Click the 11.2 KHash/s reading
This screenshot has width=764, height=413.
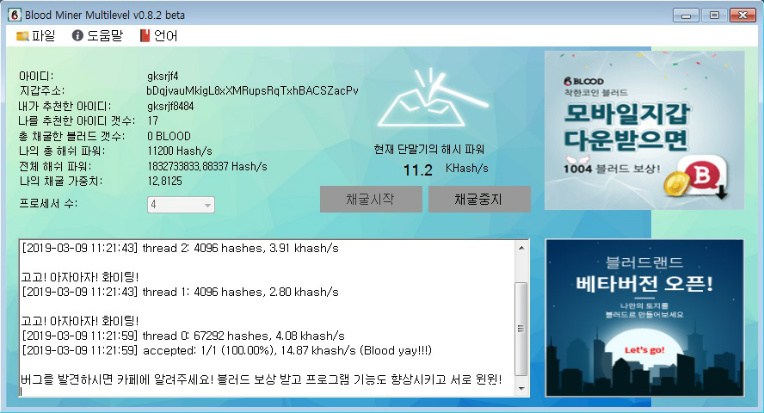click(x=445, y=169)
